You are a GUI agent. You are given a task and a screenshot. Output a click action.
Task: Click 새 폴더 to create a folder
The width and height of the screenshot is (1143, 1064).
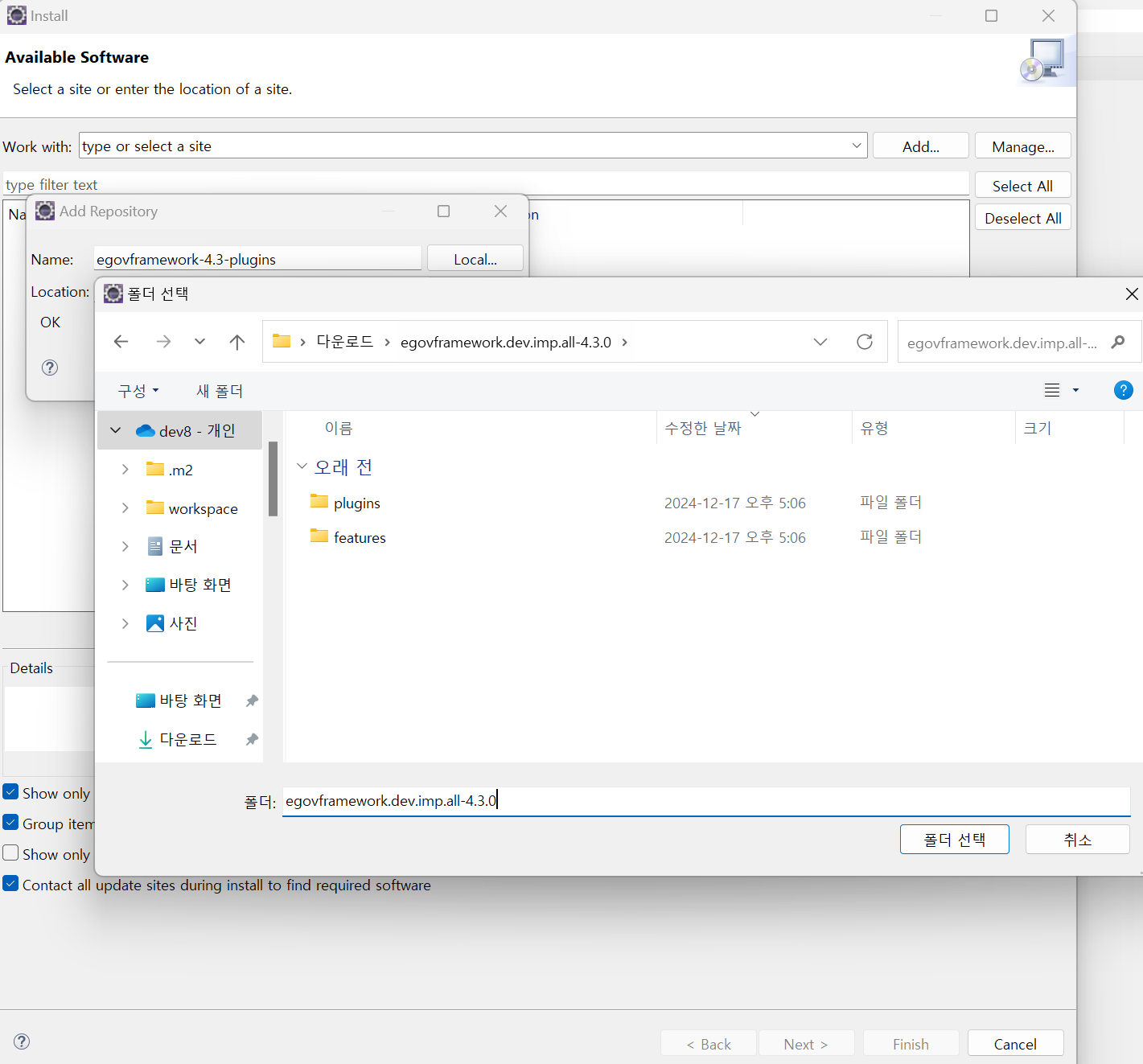pos(220,391)
